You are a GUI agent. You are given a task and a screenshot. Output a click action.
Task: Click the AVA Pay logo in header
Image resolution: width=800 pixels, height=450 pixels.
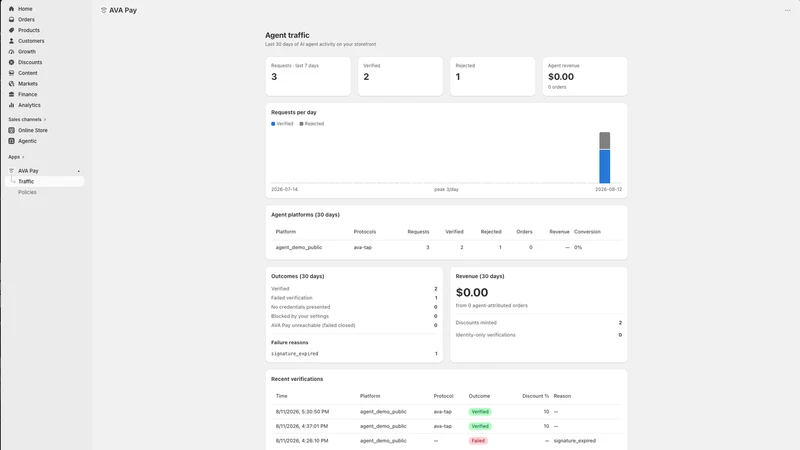coord(104,10)
